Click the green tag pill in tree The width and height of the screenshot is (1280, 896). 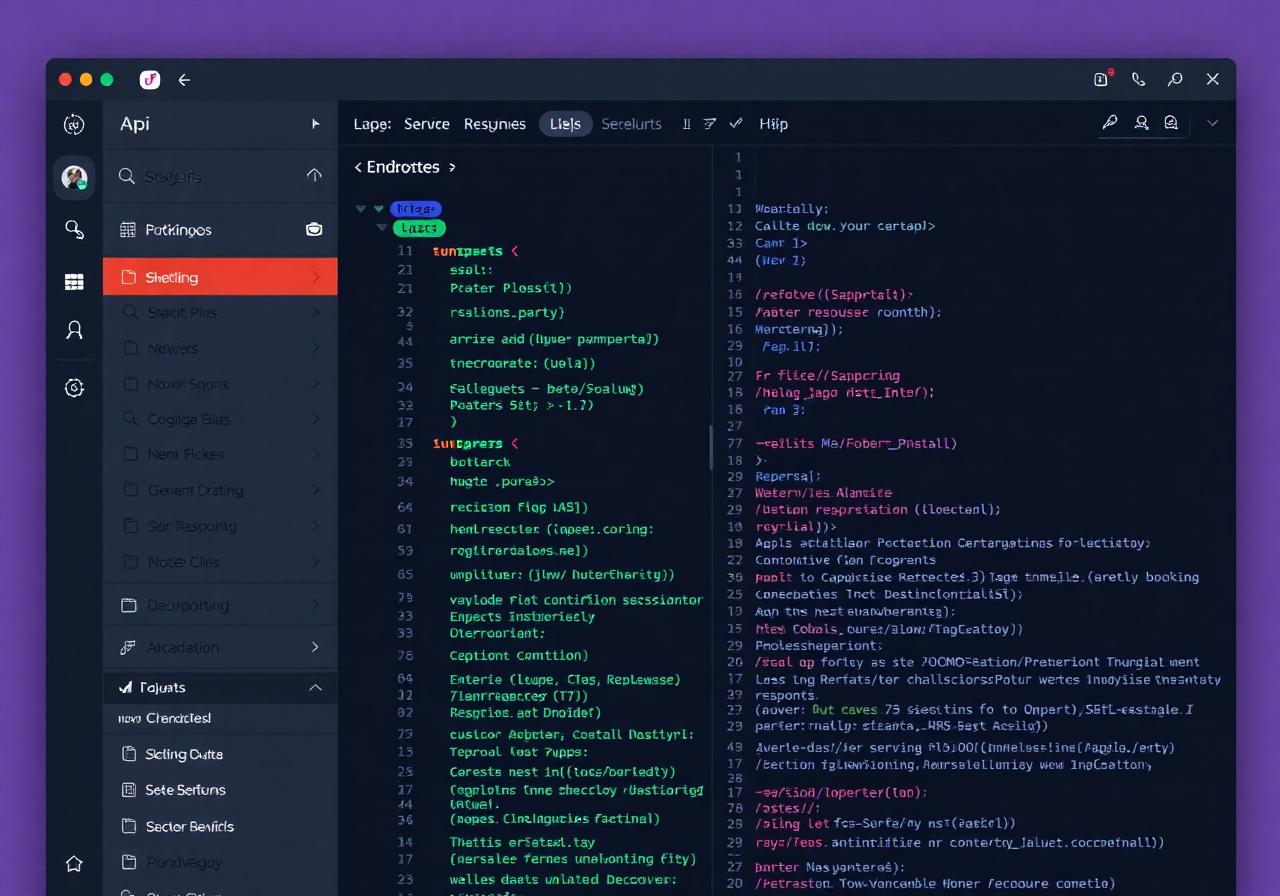419,228
